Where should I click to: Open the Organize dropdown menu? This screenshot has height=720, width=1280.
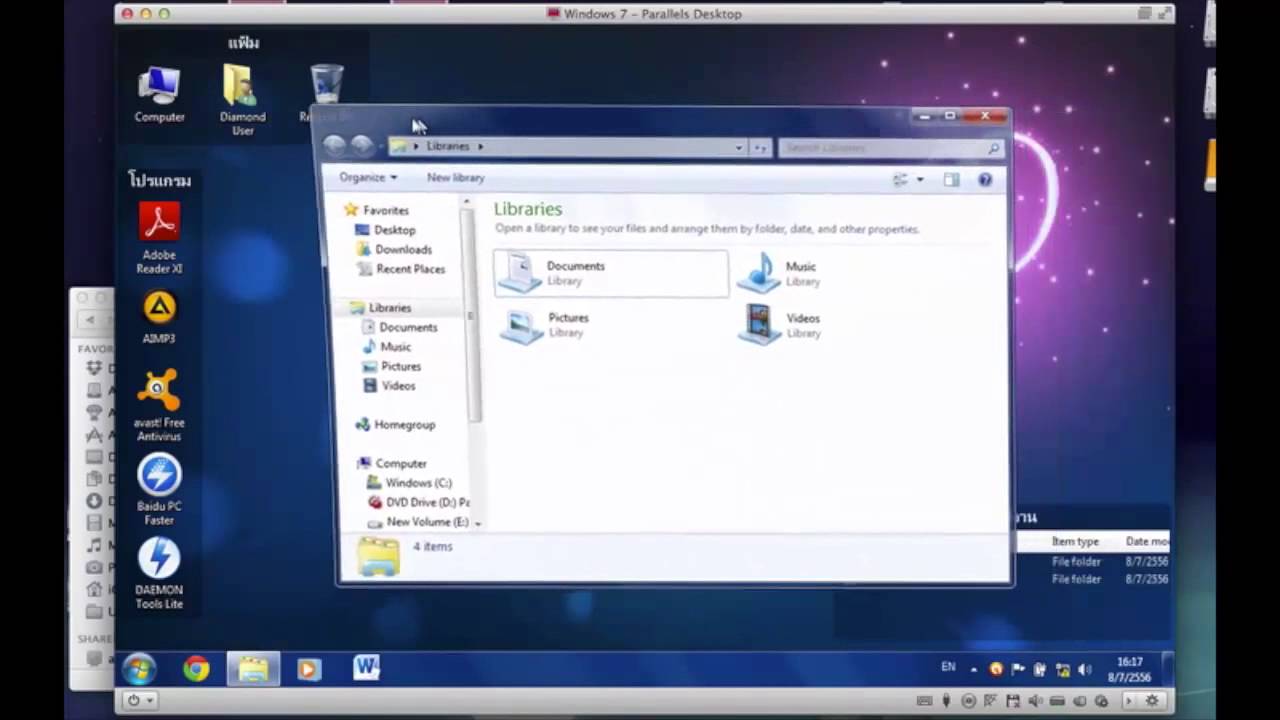[367, 177]
